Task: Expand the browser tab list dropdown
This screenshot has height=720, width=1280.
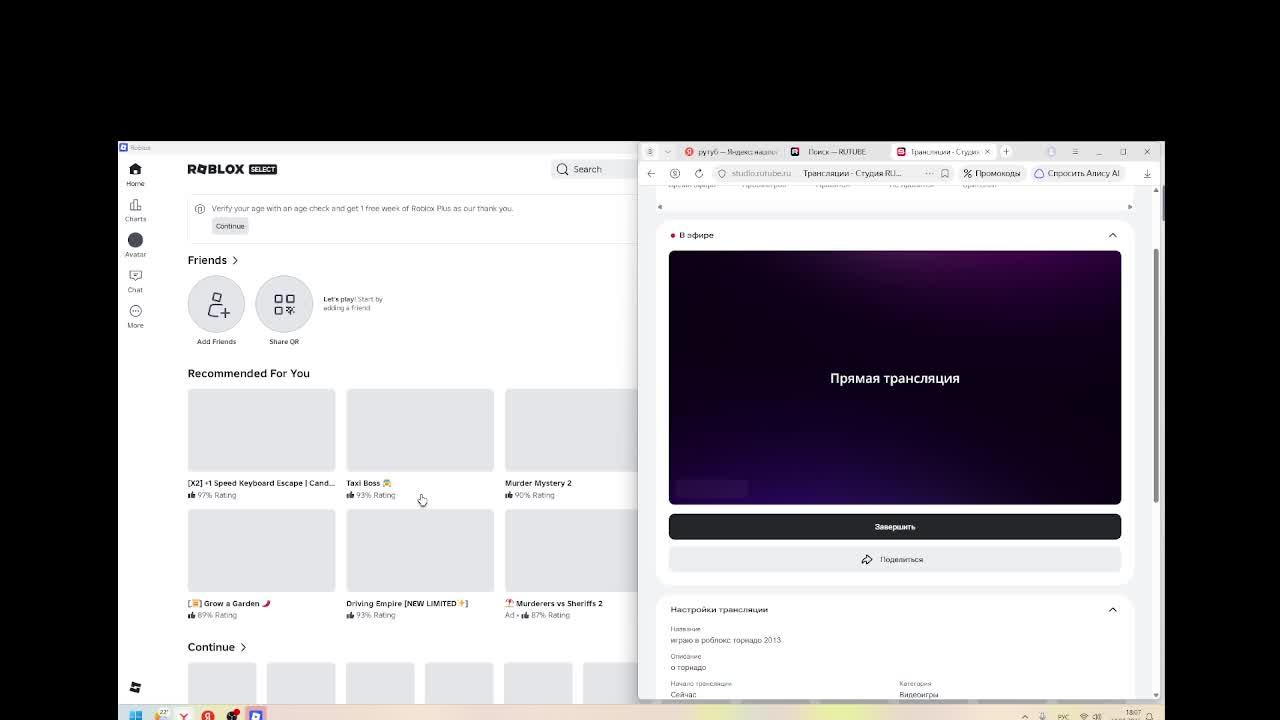Action: coord(667,152)
